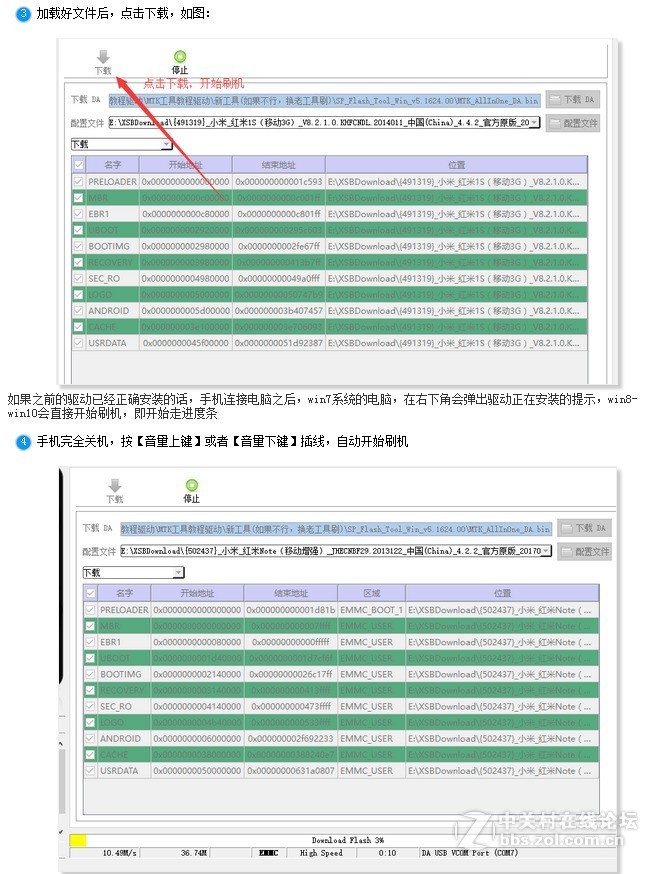Open the 配置文件 path dropdown showing 红米1S

tap(535, 122)
